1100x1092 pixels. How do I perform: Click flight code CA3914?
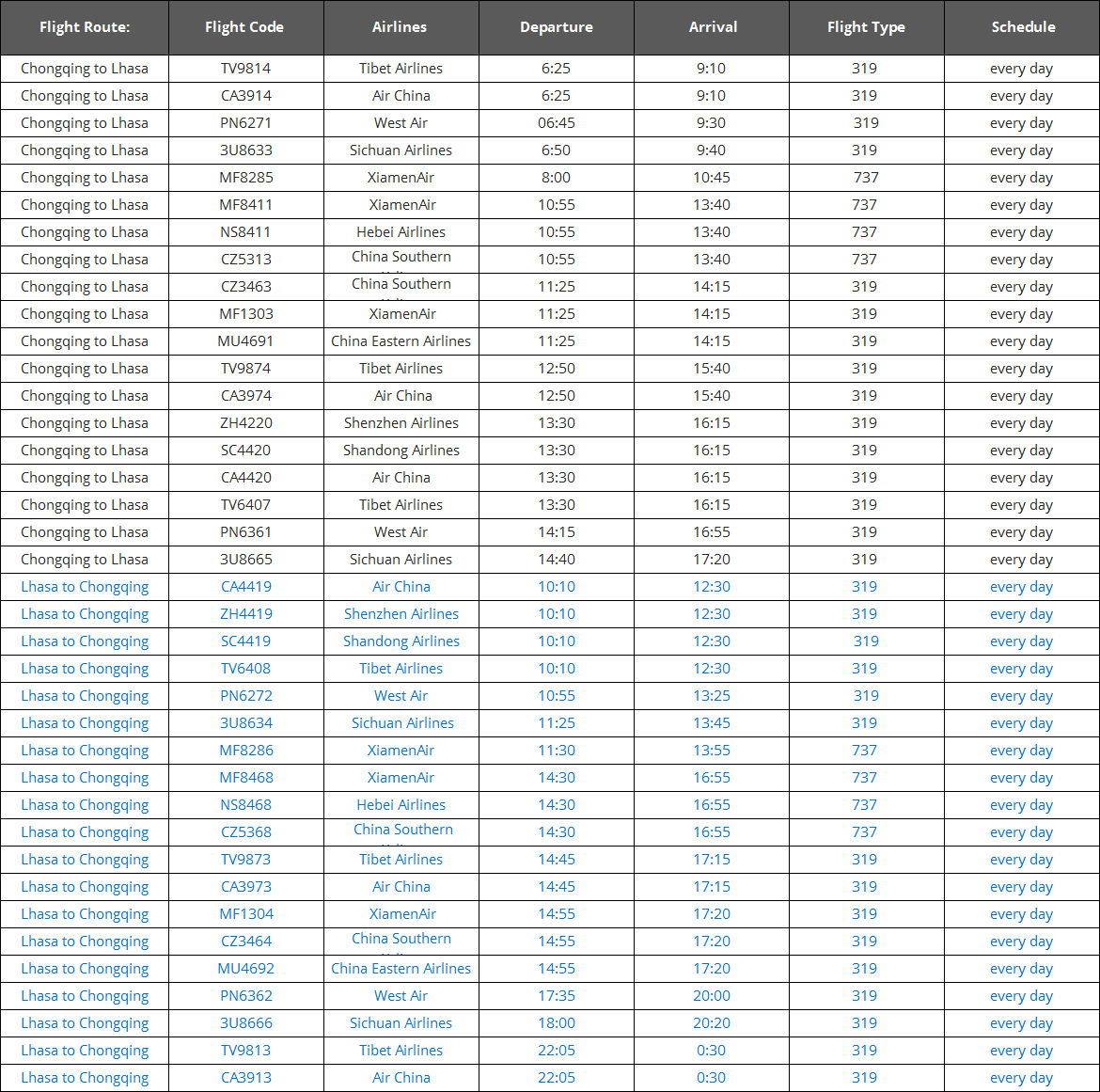tap(246, 96)
